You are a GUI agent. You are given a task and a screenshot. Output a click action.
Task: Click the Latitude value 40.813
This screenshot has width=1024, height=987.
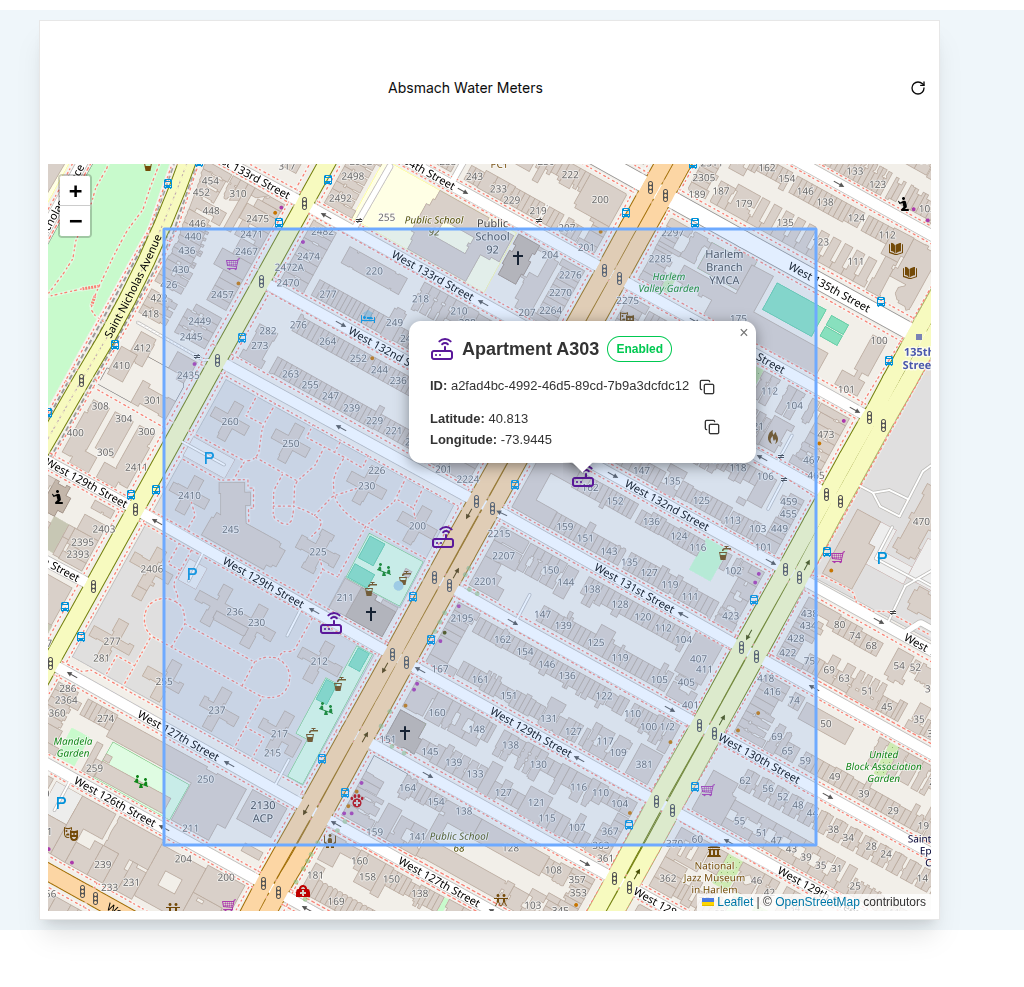point(508,418)
